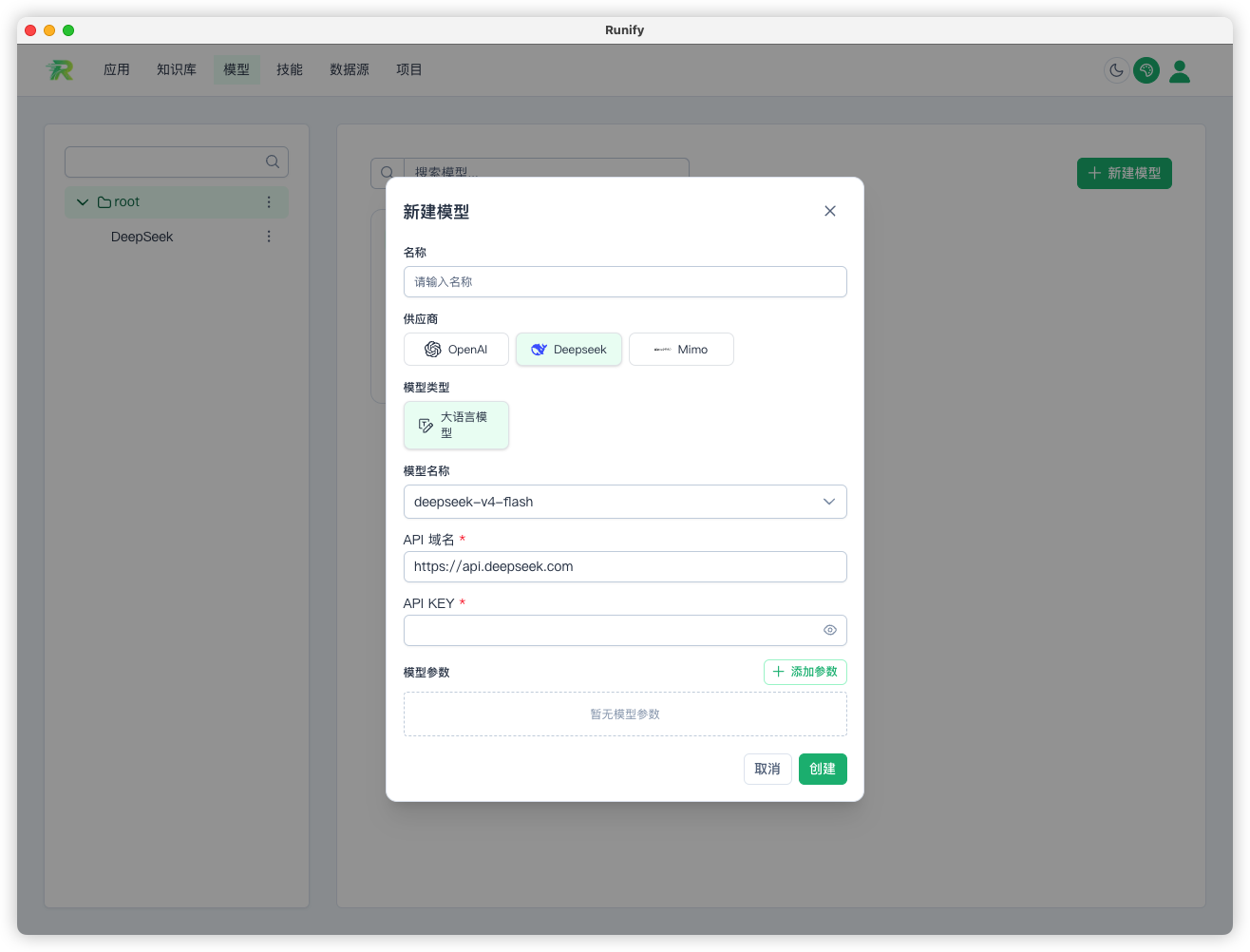Open options menu for DeepSeek item
This screenshot has height=952, width=1250.
click(269, 237)
